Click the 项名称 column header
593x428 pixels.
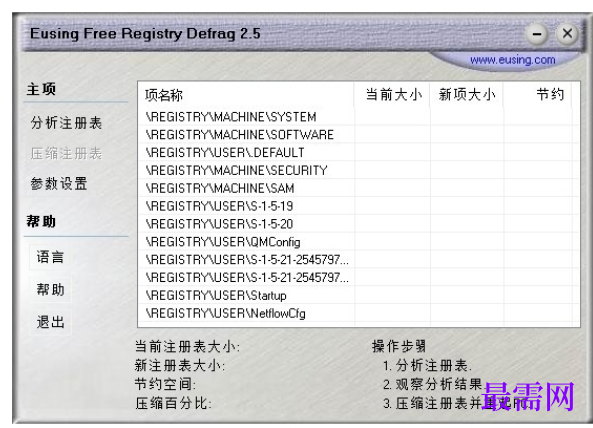246,95
